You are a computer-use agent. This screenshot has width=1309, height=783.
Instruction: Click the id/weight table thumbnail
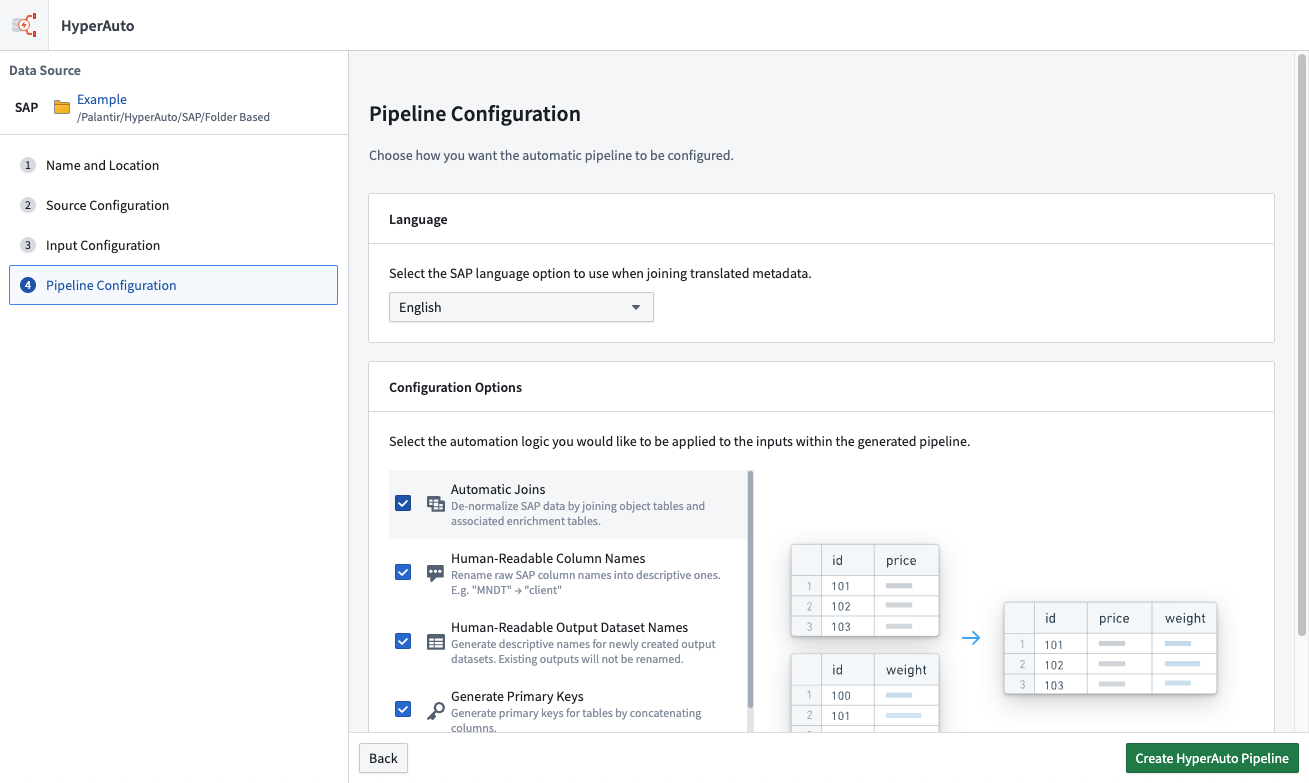865,693
